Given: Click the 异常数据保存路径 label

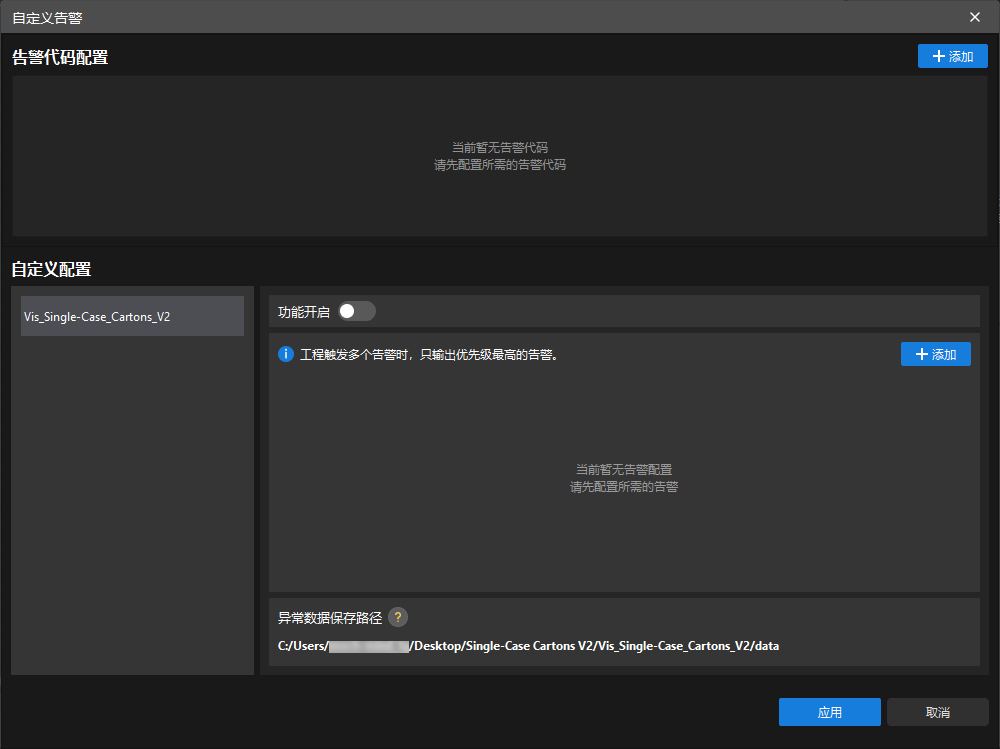Looking at the screenshot, I should click(x=330, y=618).
